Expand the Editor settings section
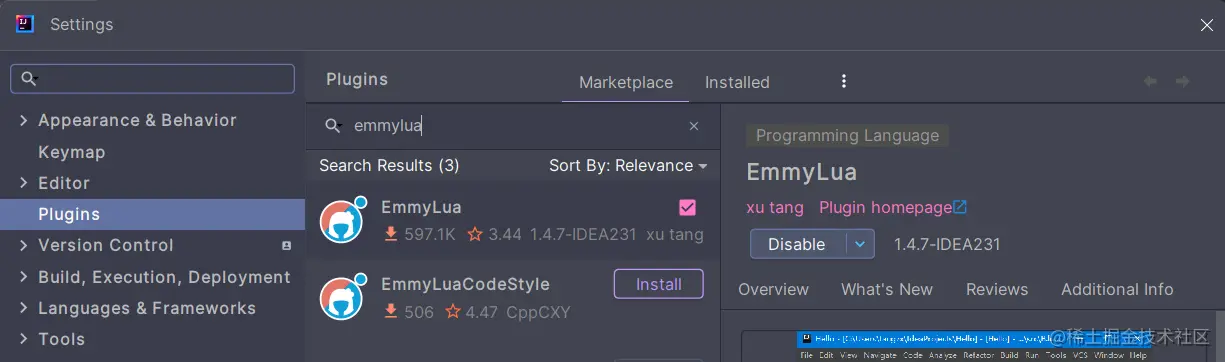This screenshot has width=1225, height=362. (23, 183)
